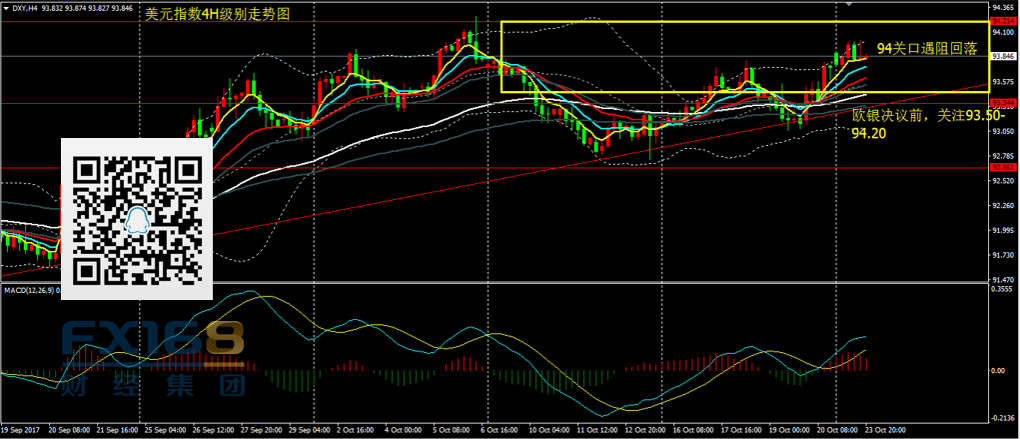1020x439 pixels.
Task: Click the current price tag 93.846
Action: point(1002,57)
